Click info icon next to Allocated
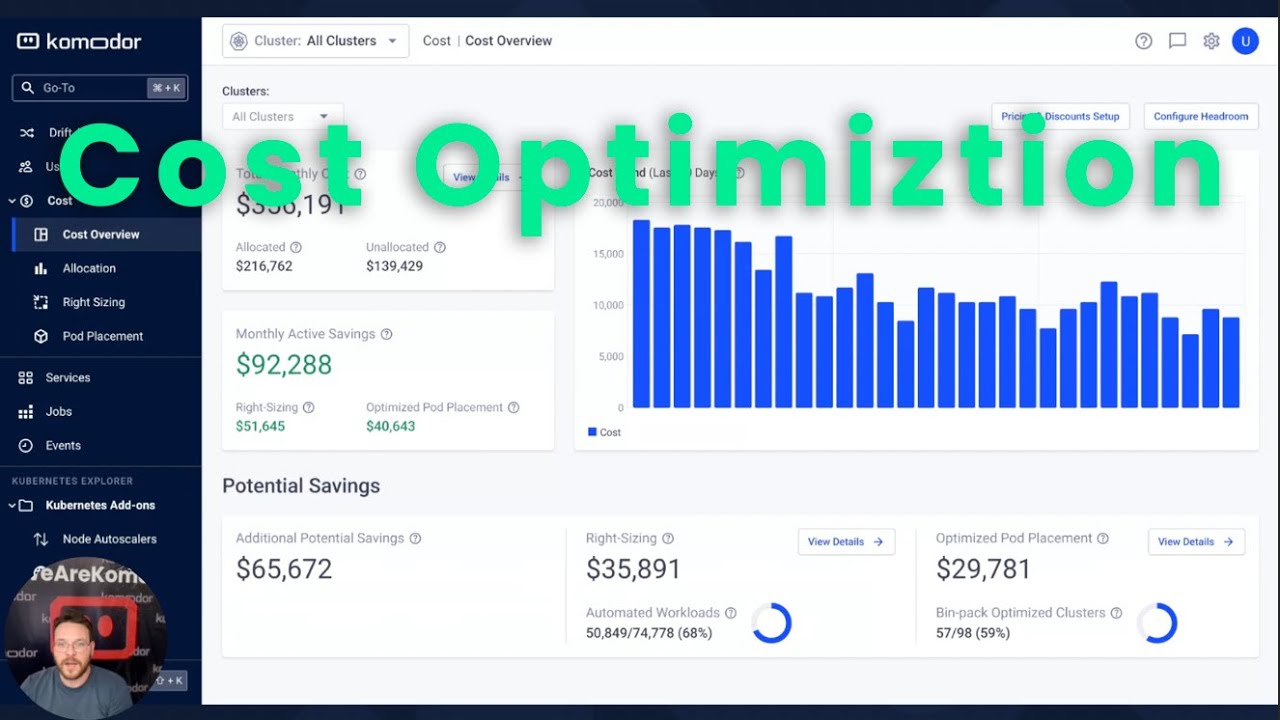 click(296, 247)
